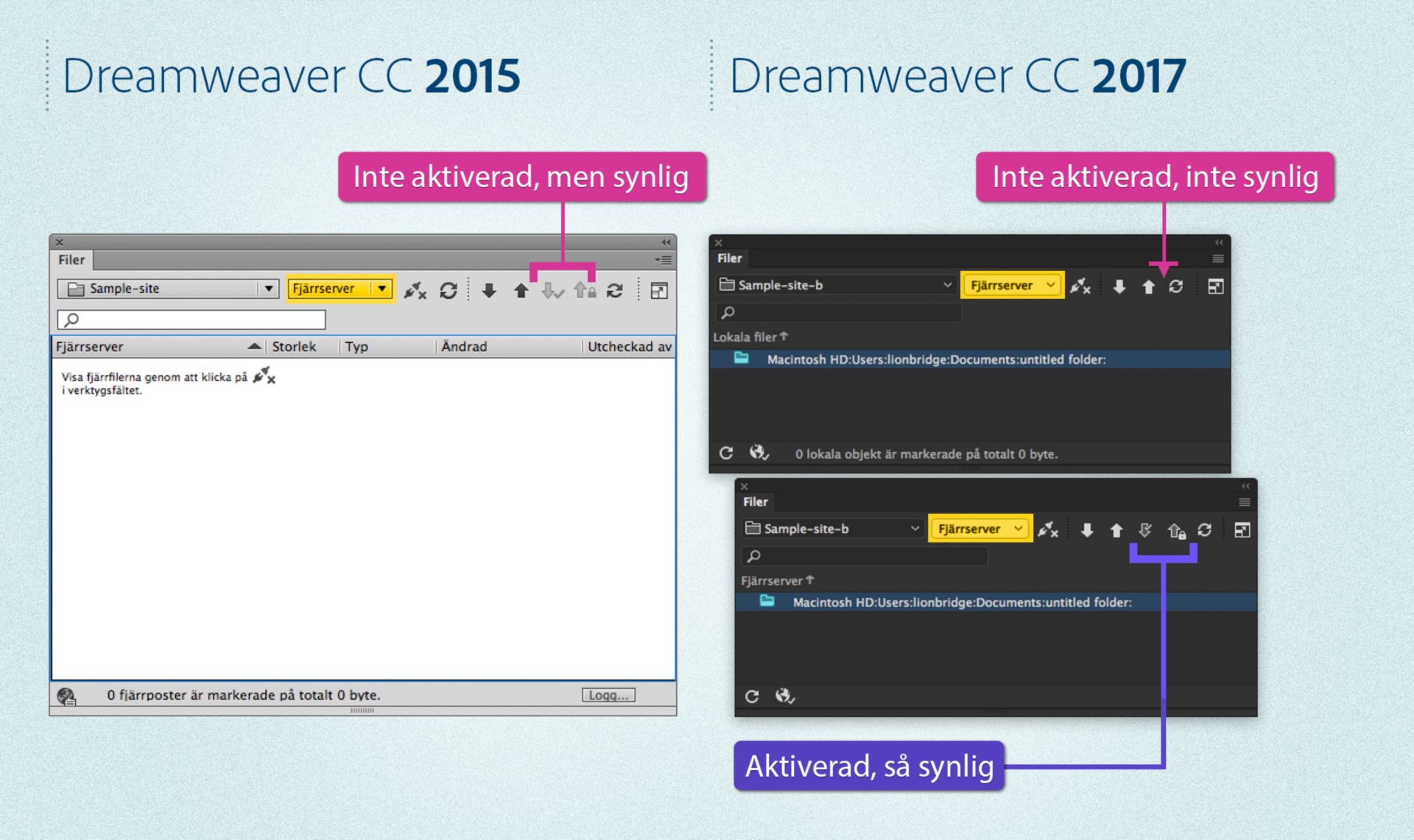Connect to remote server in 2015 panel
1414x840 pixels.
pos(415,290)
